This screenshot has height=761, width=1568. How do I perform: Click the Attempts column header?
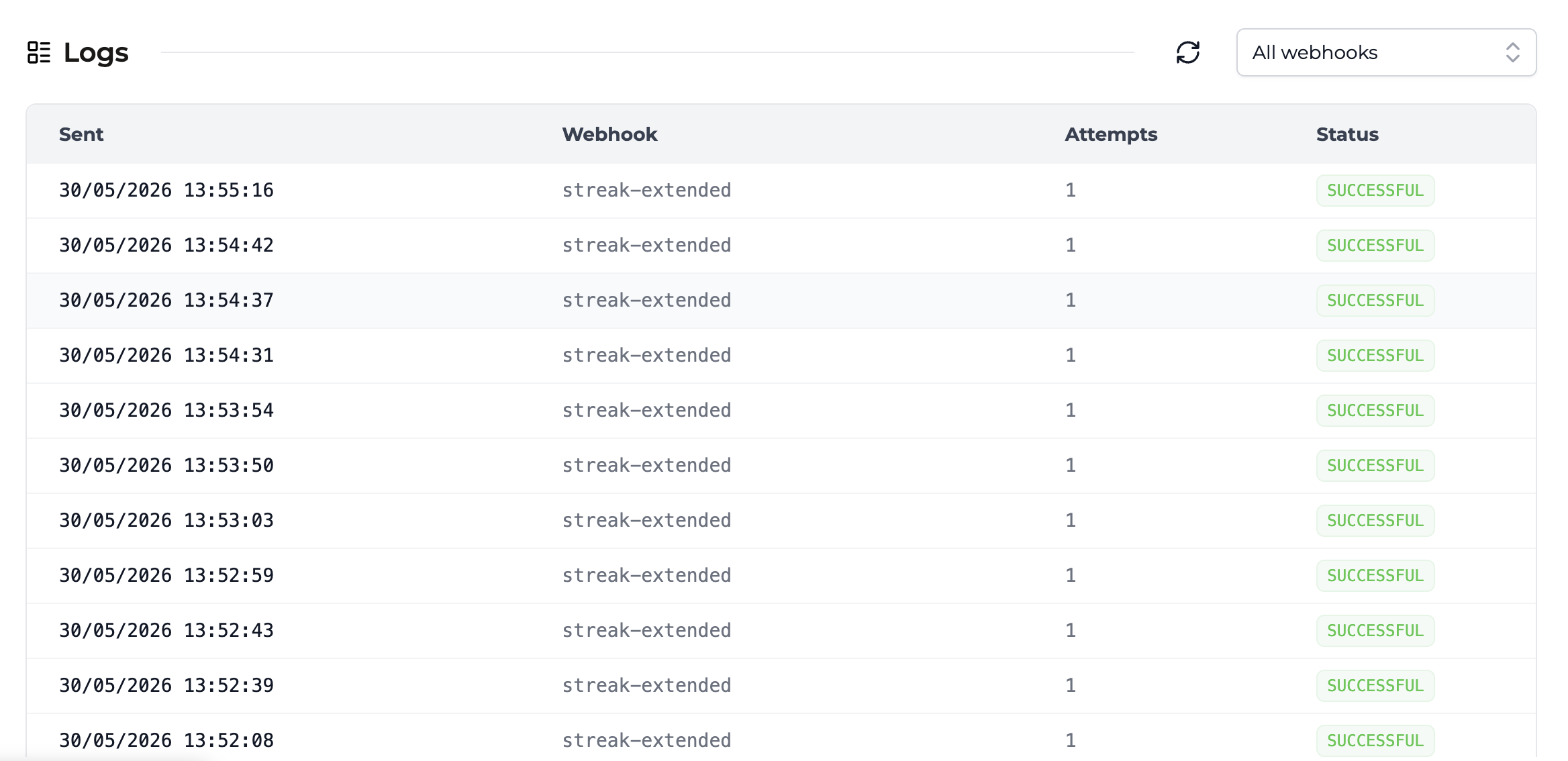pyautogui.click(x=1111, y=134)
